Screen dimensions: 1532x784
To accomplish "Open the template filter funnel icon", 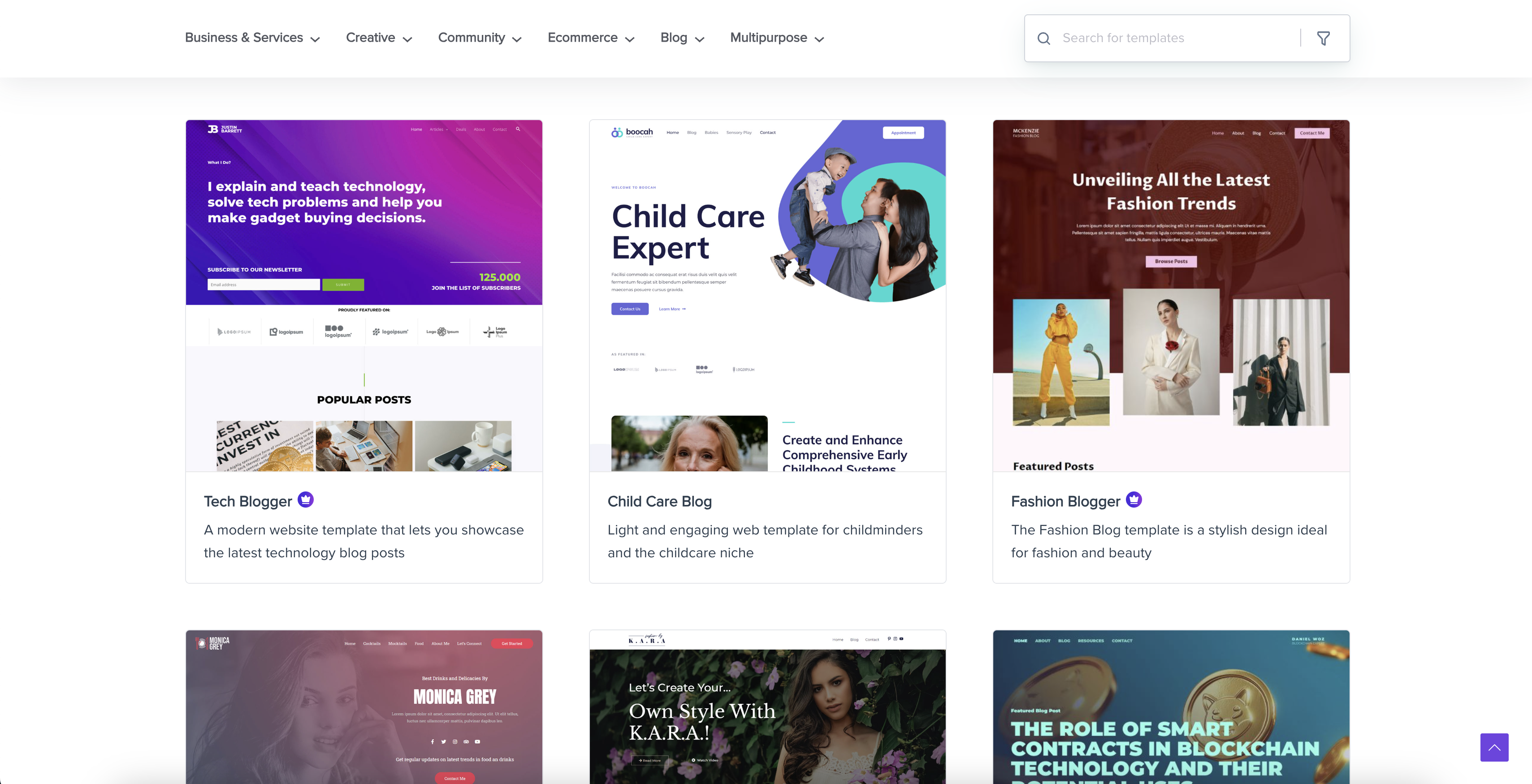I will coord(1323,39).
